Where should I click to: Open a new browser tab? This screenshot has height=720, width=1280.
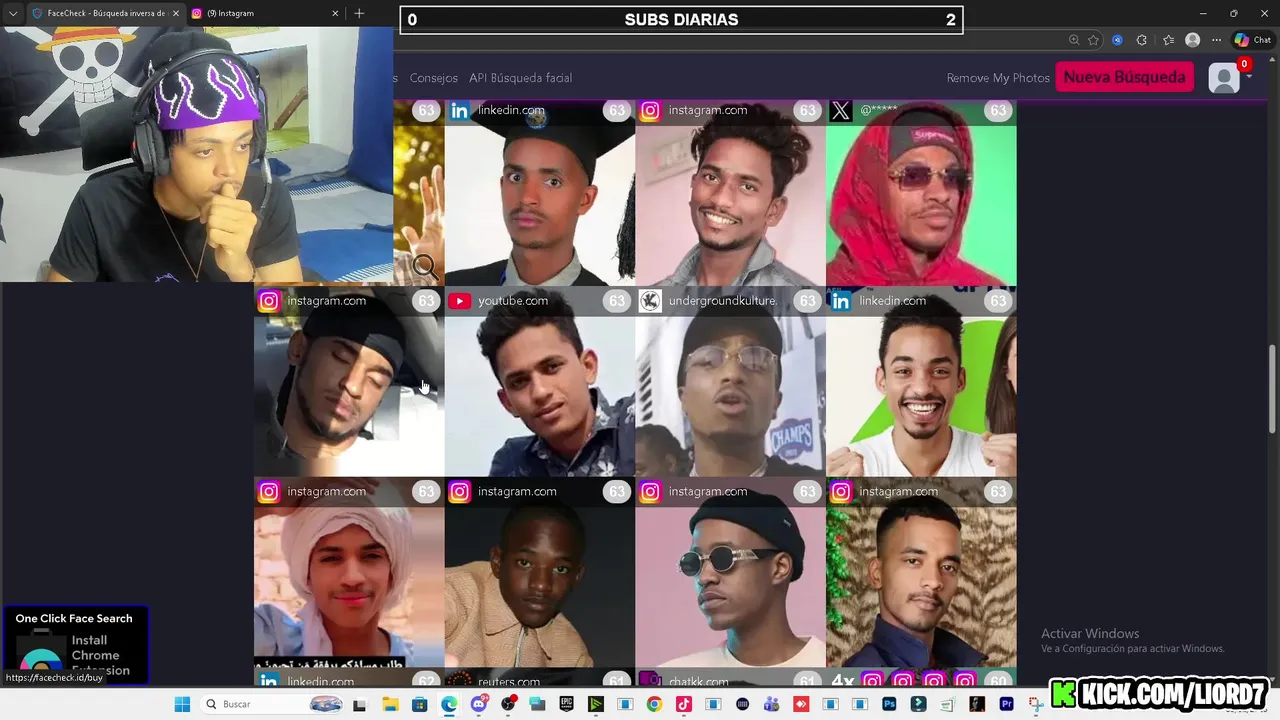point(359,13)
